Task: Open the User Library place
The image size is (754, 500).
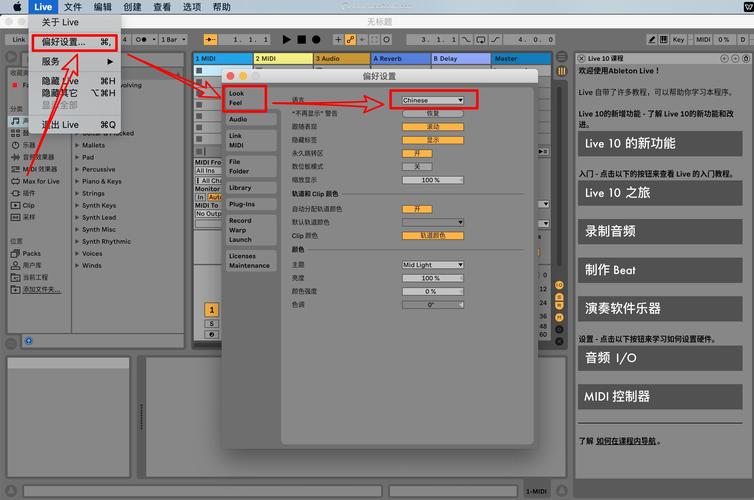Action: pos(26,265)
